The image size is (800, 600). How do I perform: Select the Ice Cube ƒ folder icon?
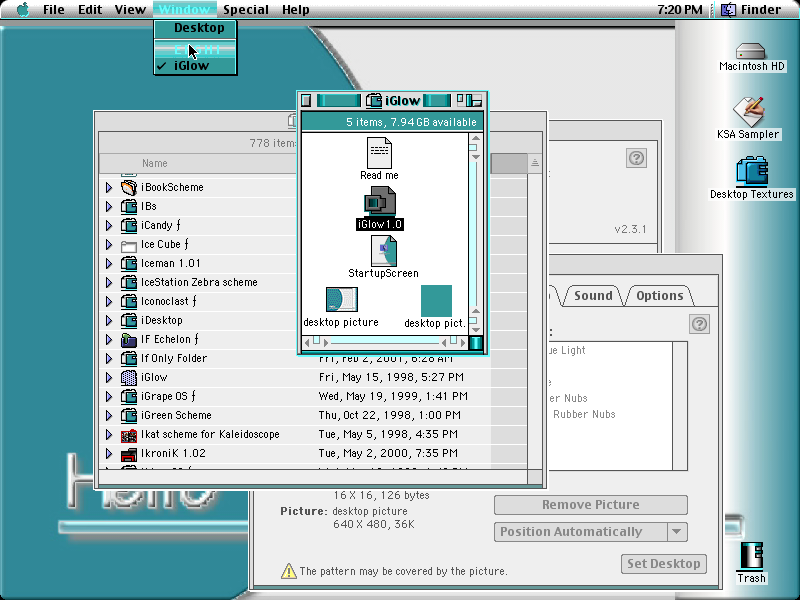[x=129, y=244]
